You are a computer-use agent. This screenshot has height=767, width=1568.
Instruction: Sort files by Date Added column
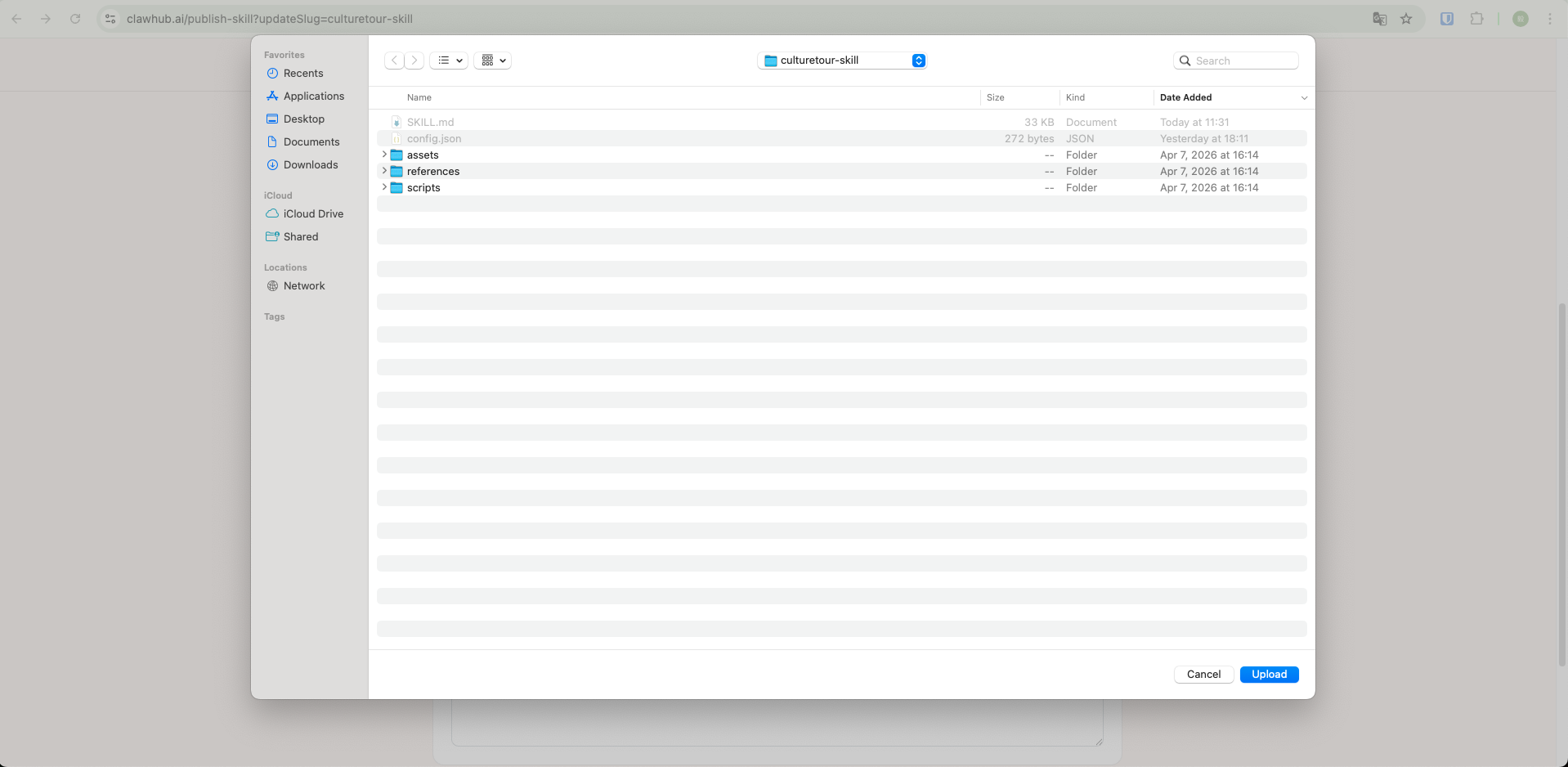click(x=1185, y=97)
